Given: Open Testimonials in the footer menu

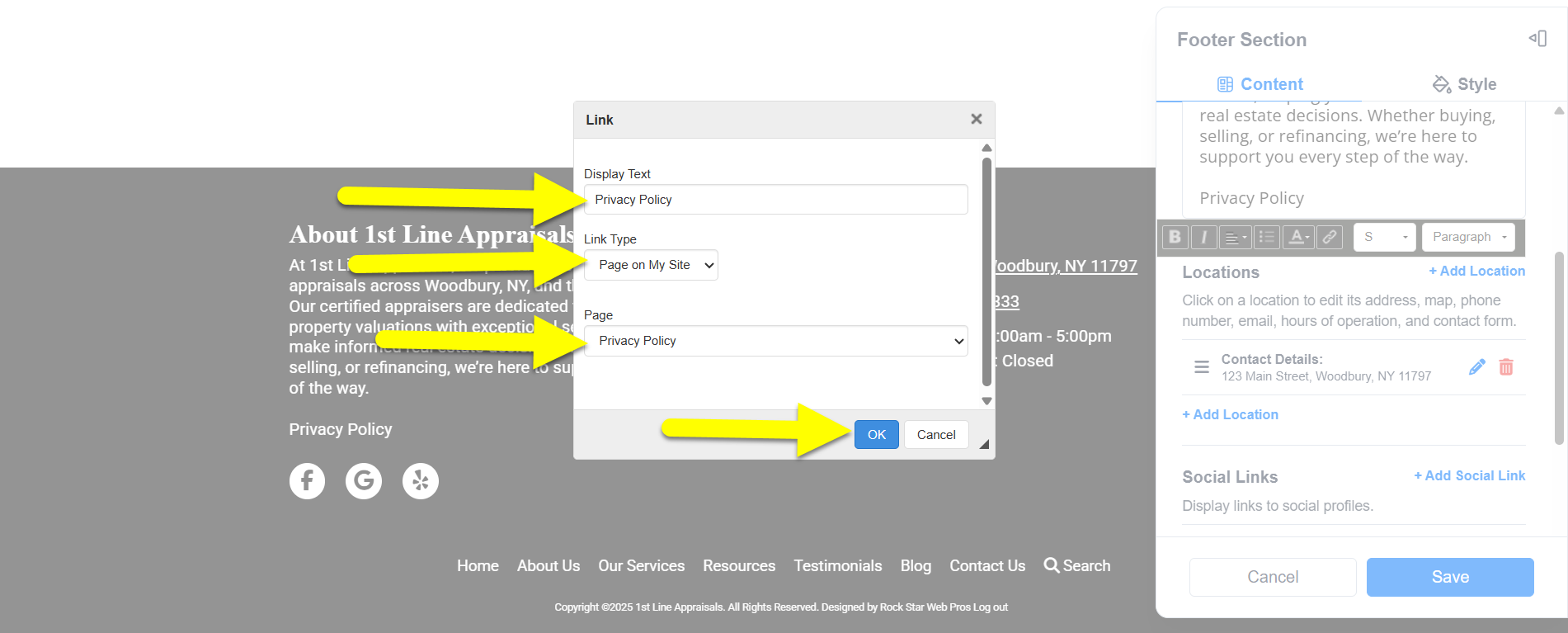Looking at the screenshot, I should [838, 565].
